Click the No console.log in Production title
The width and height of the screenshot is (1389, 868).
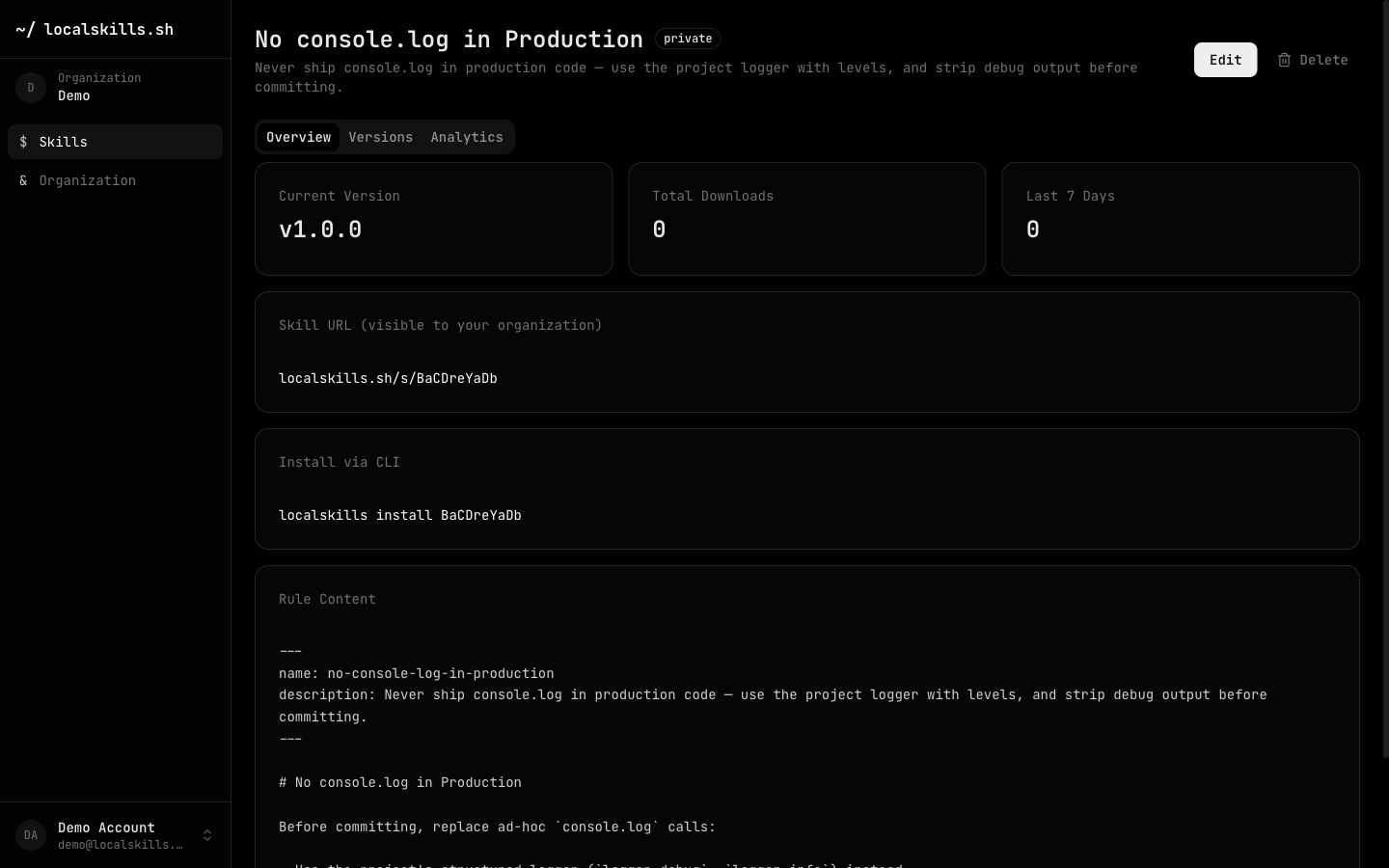449,39
